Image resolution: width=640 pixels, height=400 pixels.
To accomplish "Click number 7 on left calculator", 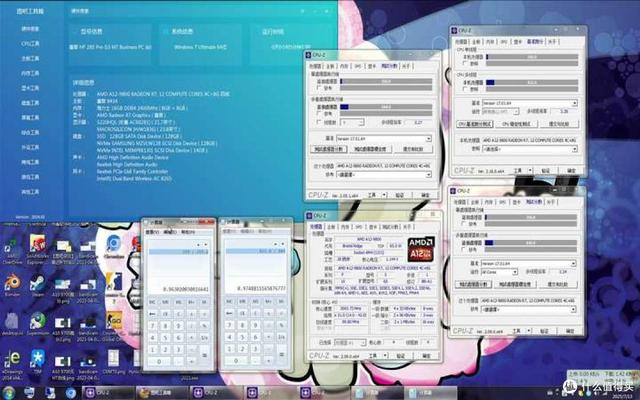I will 152,326.
